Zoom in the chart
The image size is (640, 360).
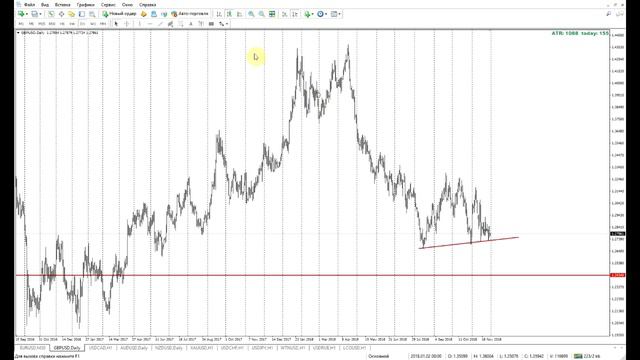(251, 14)
